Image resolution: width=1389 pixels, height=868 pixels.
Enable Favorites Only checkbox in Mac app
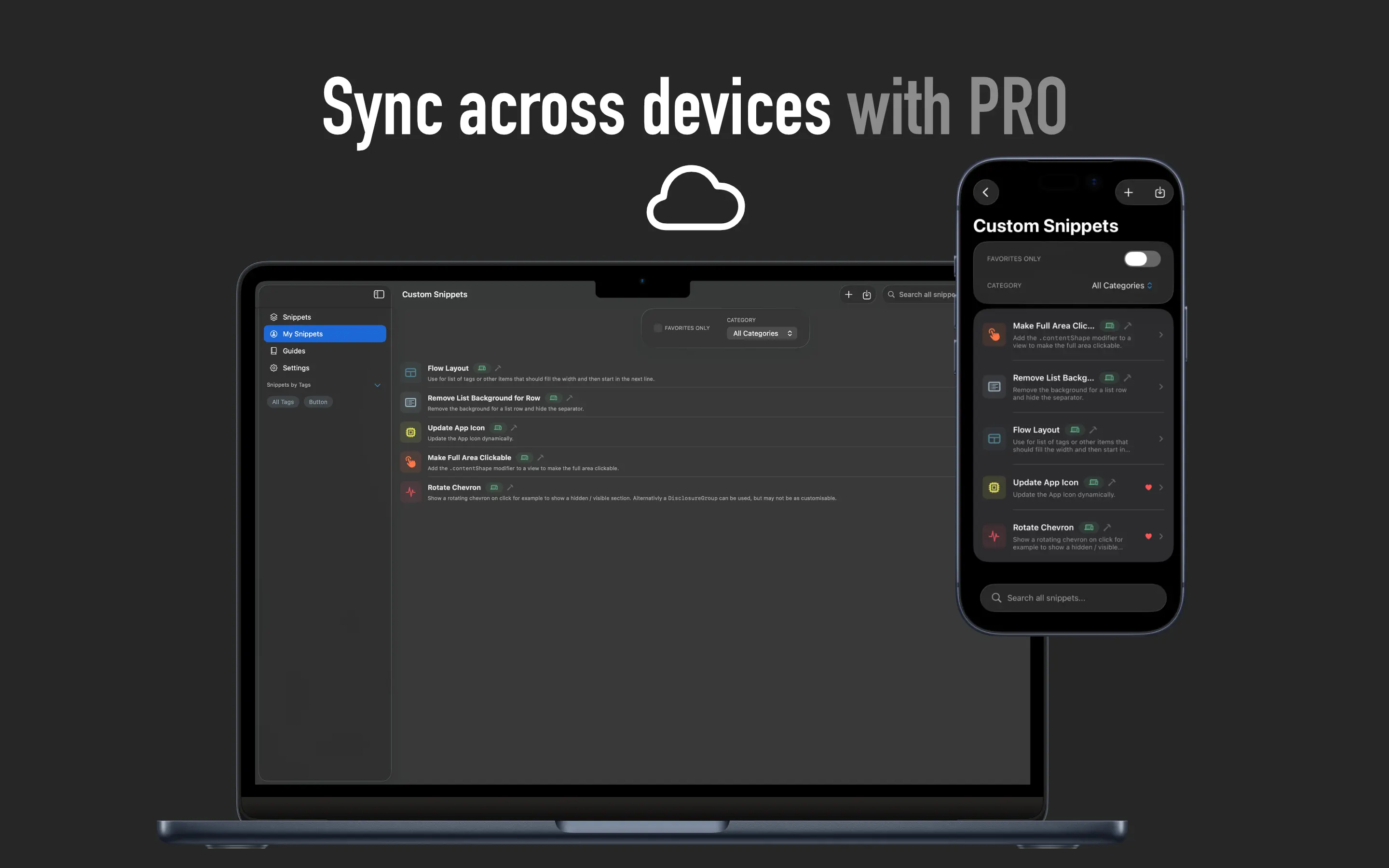click(658, 328)
